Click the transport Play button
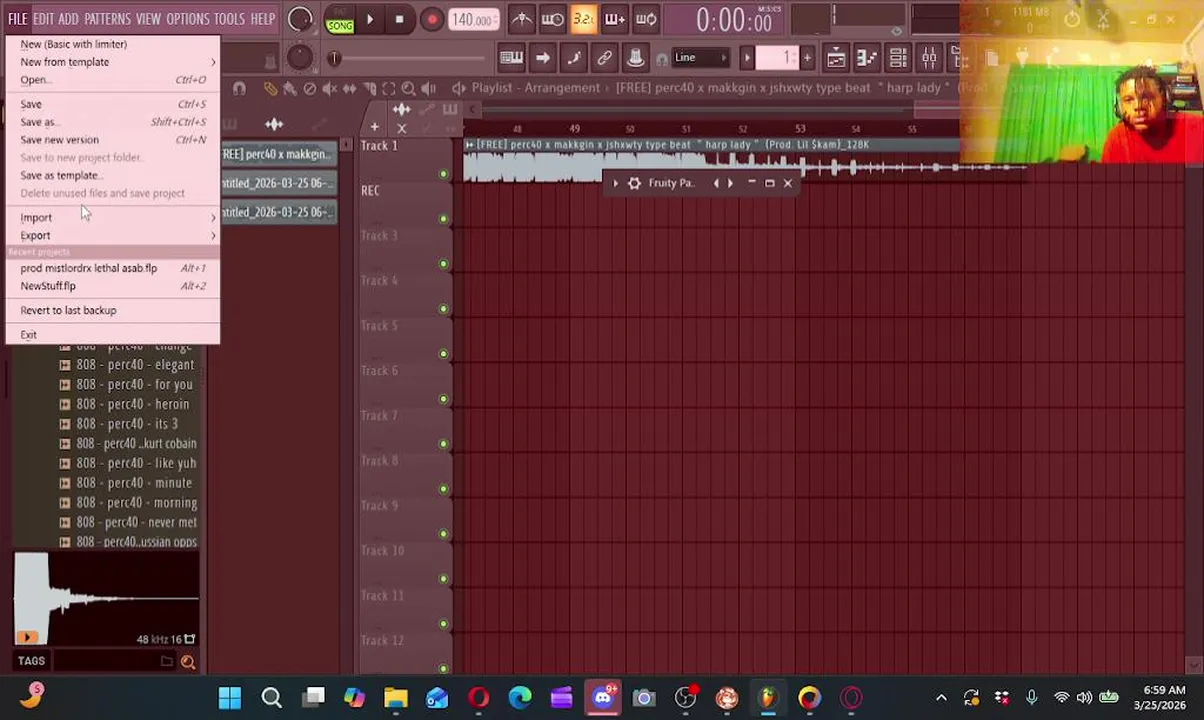The image size is (1204, 720). pyautogui.click(x=370, y=19)
